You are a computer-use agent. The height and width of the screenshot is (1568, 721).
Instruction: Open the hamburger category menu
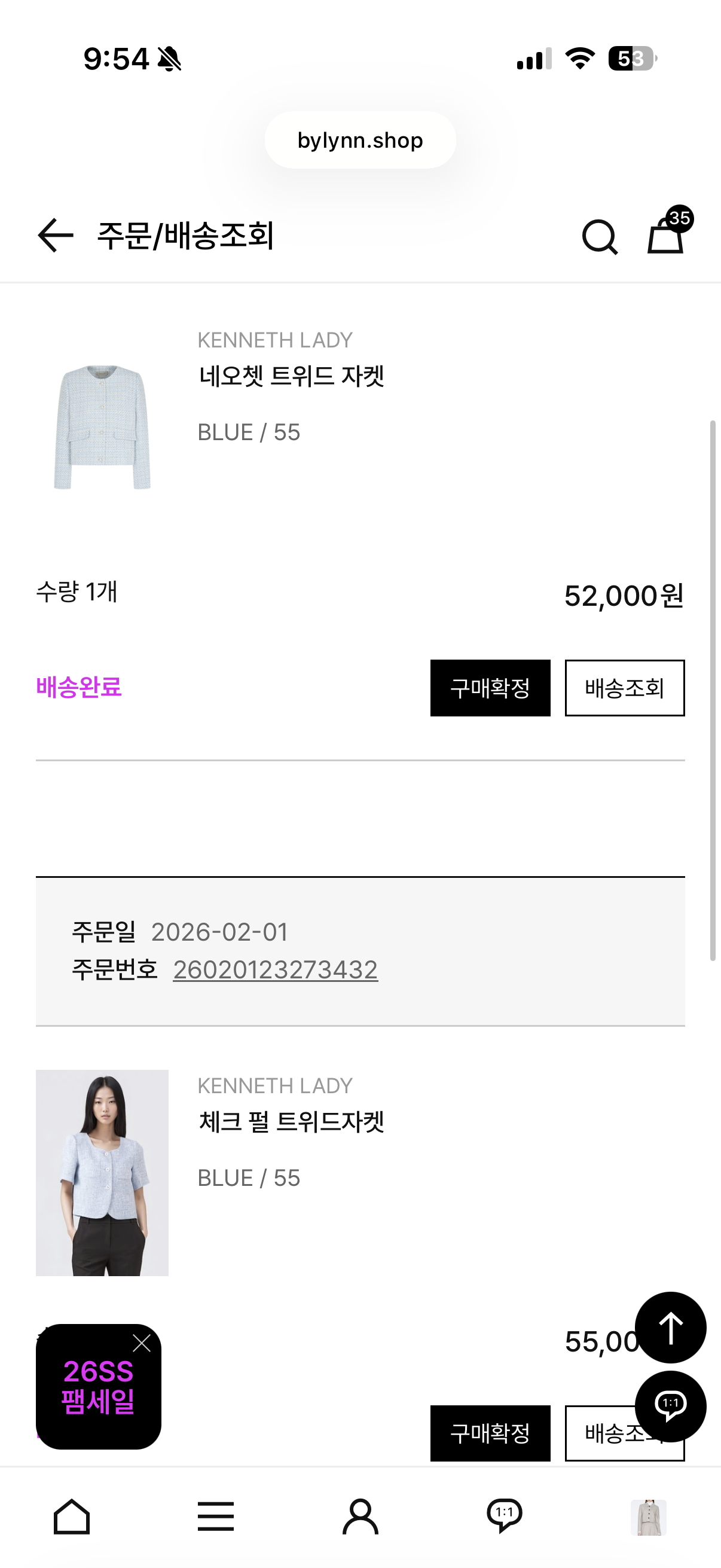click(216, 1516)
